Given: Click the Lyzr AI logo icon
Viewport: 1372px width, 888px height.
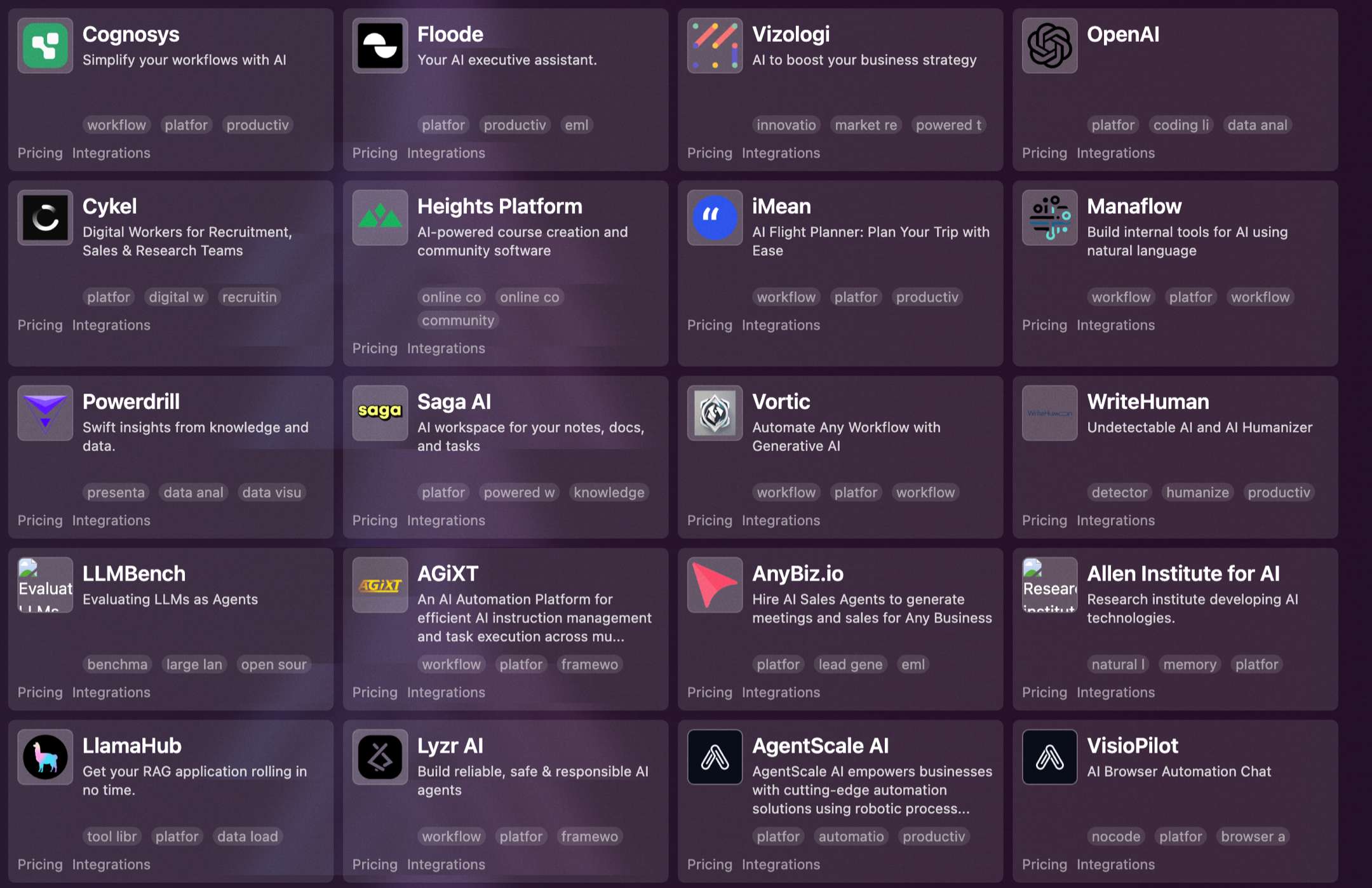Looking at the screenshot, I should click(380, 757).
